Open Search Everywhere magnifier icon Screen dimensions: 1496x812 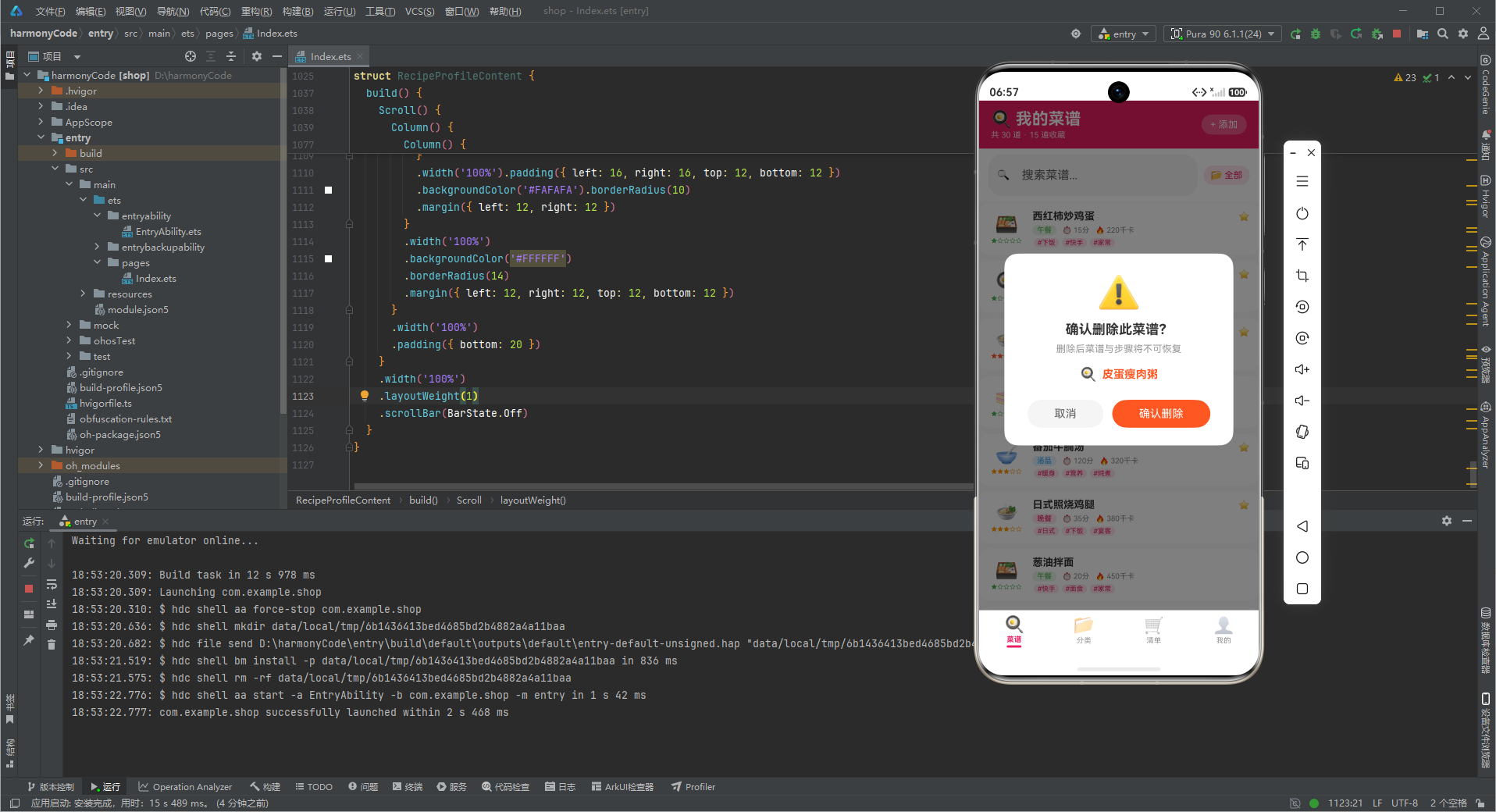click(1443, 34)
